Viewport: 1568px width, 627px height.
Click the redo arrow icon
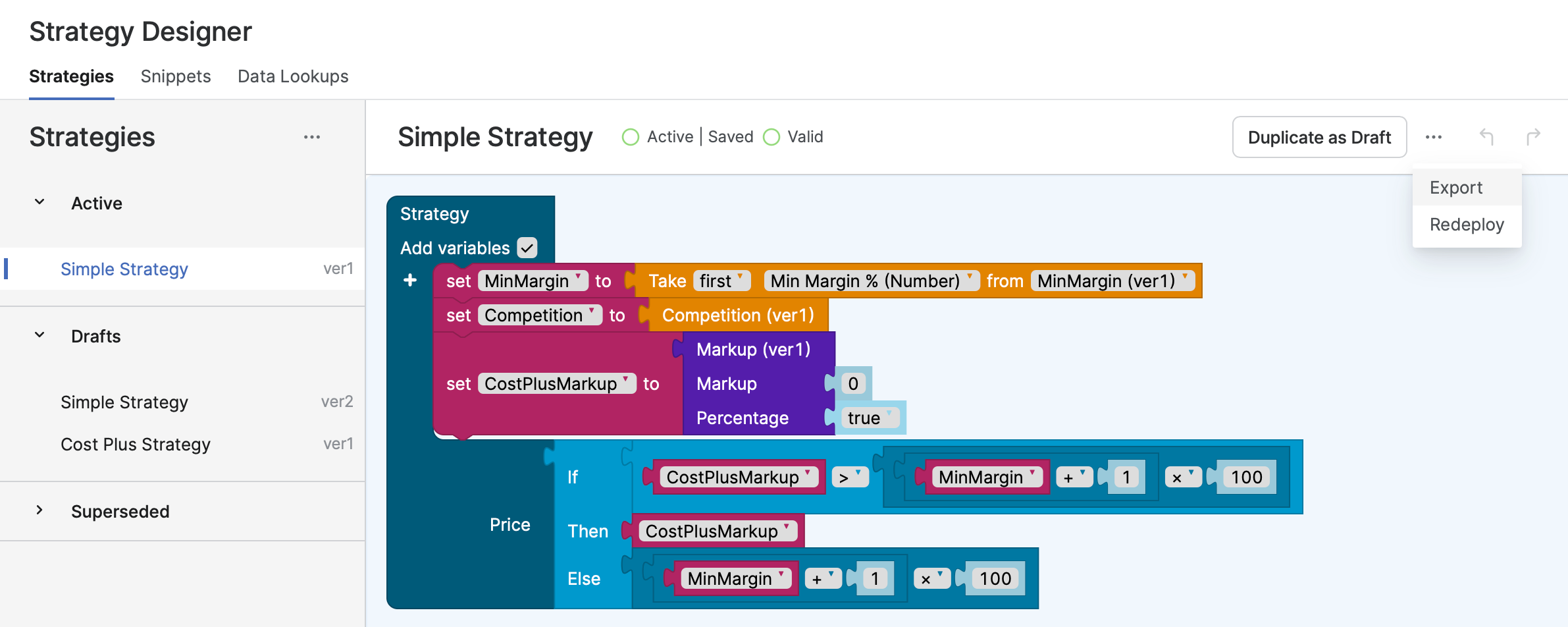(x=1533, y=137)
